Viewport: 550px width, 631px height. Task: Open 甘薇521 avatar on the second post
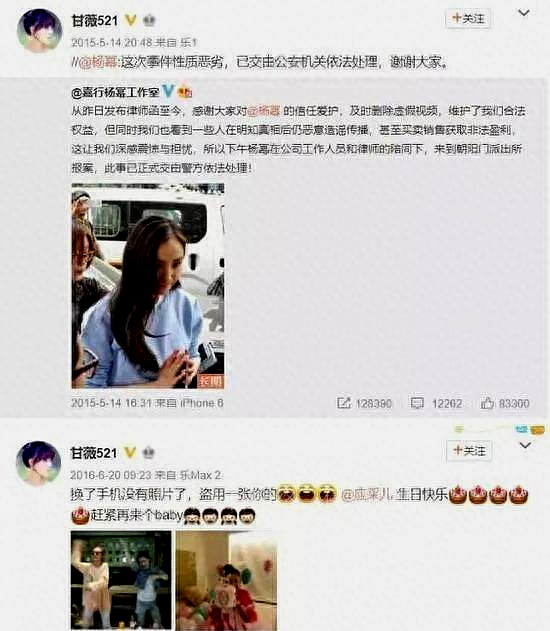pyautogui.click(x=39, y=463)
